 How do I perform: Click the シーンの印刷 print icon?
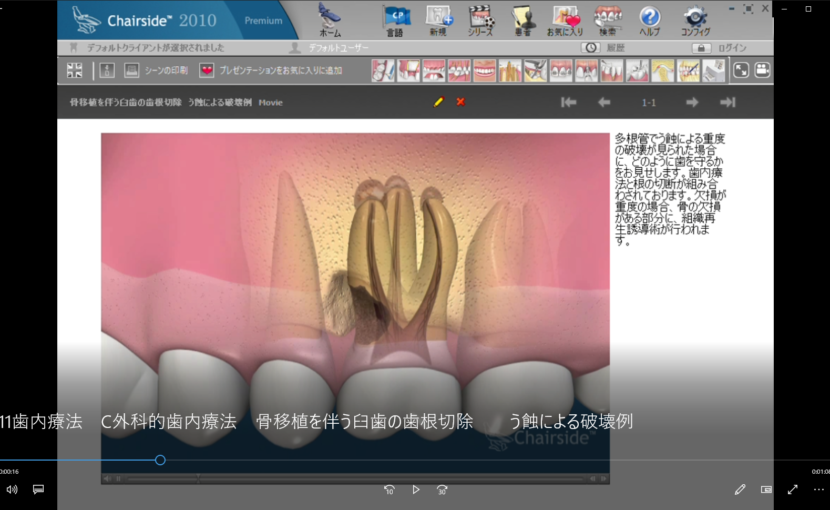click(131, 70)
